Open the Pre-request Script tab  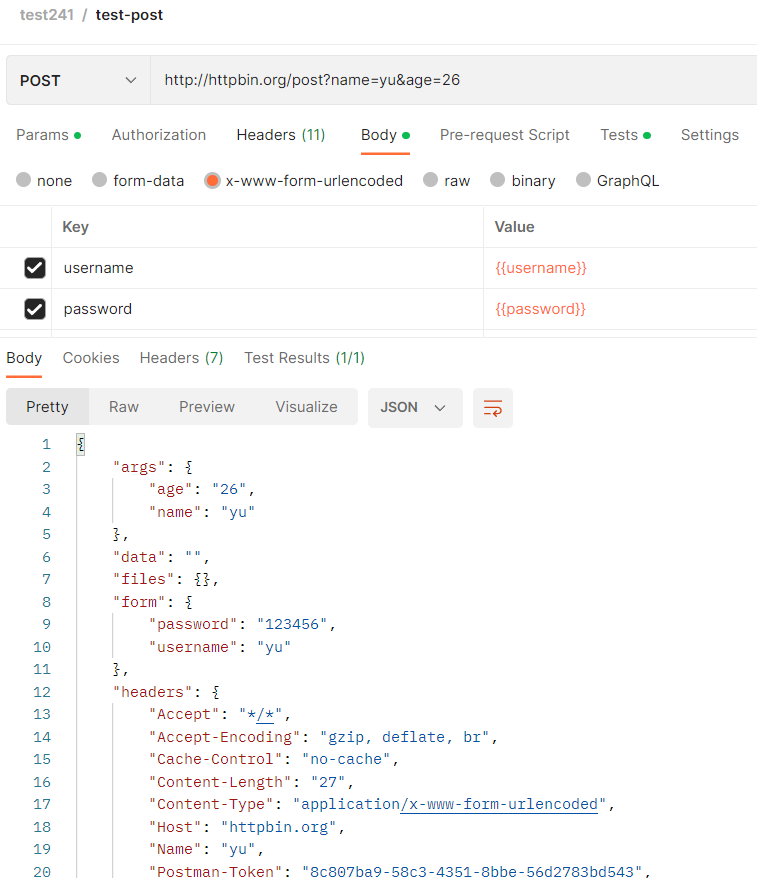point(505,135)
